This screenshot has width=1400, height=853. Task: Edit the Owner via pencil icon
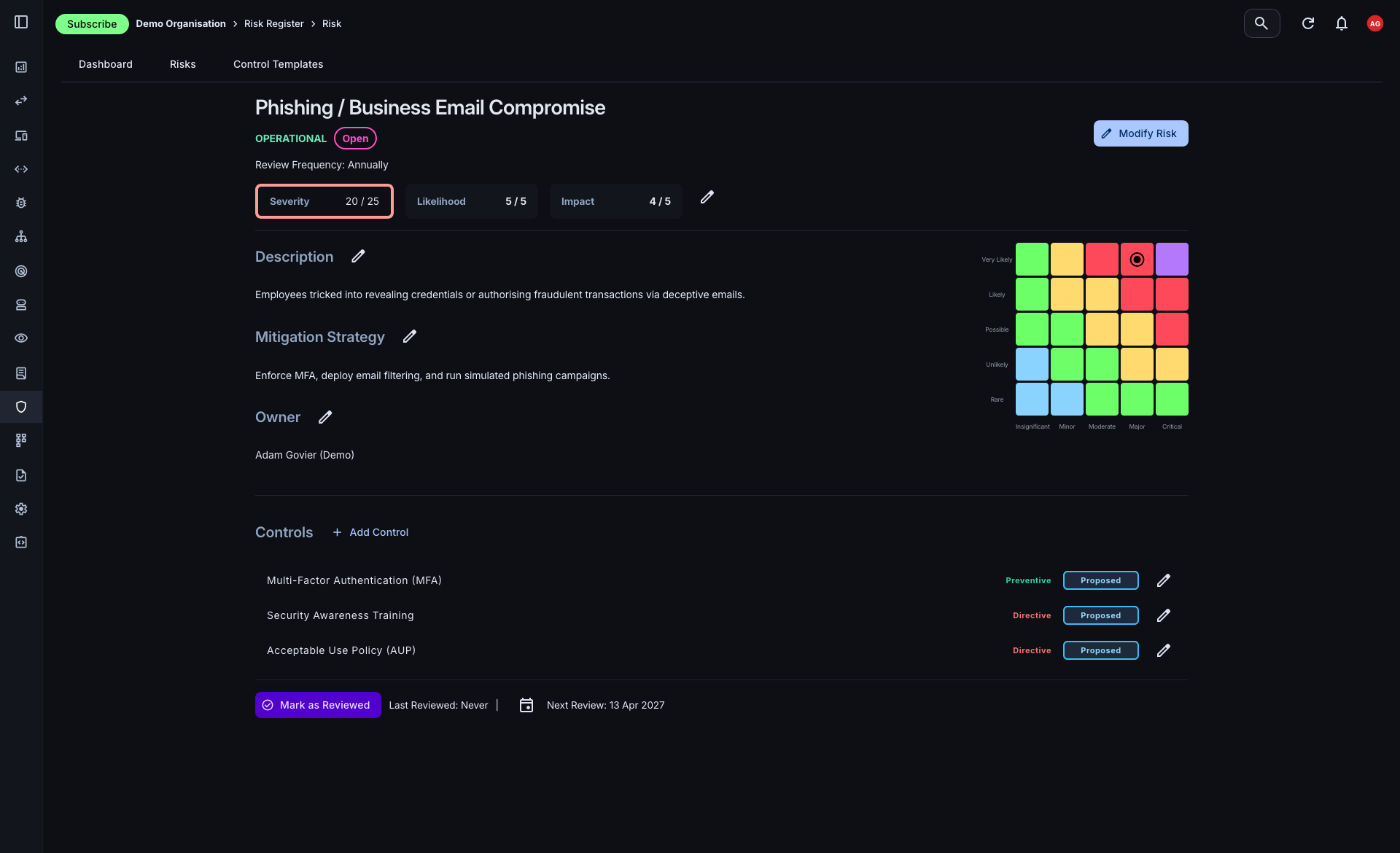click(325, 417)
